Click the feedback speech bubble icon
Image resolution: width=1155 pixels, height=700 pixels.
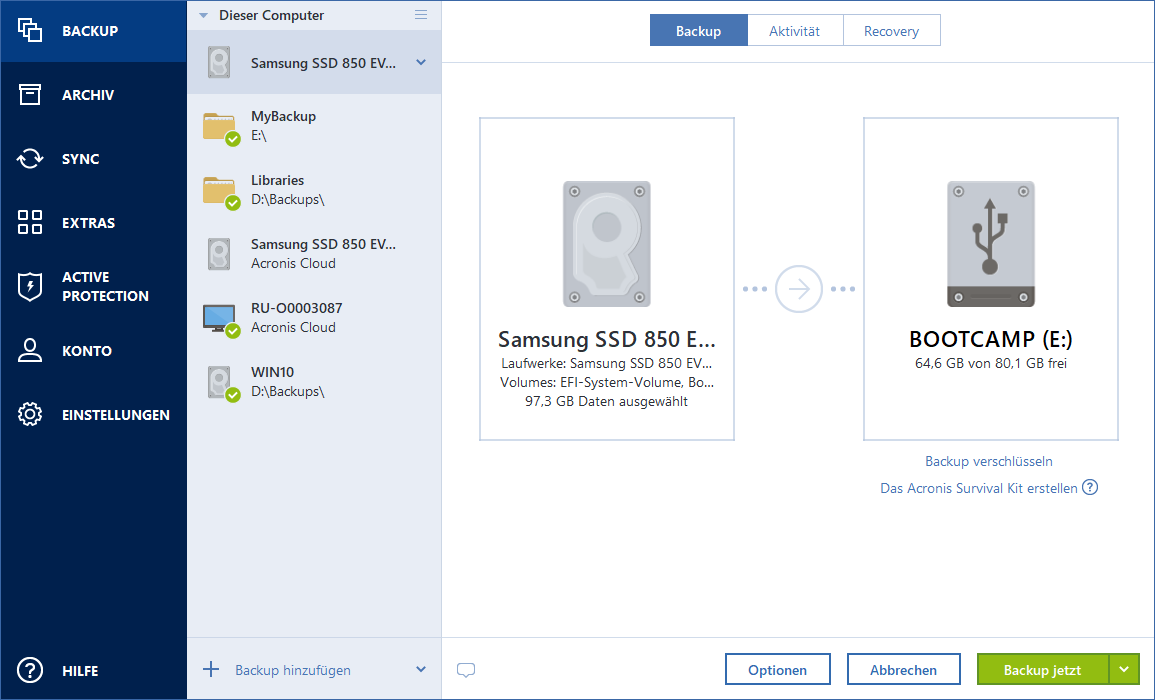click(x=465, y=670)
